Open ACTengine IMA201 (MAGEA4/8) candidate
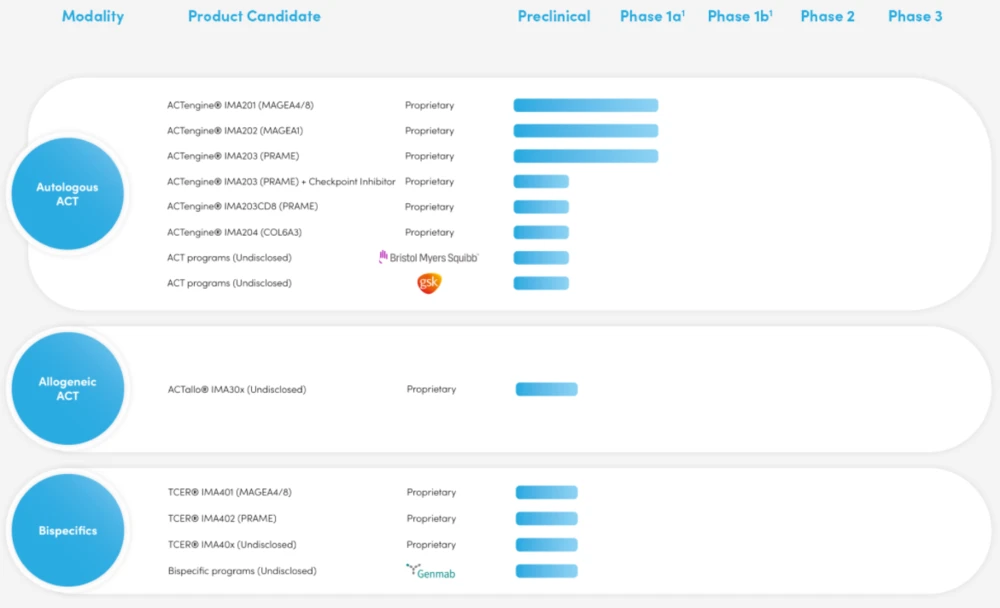Viewport: 1000px width, 608px height. [x=240, y=105]
